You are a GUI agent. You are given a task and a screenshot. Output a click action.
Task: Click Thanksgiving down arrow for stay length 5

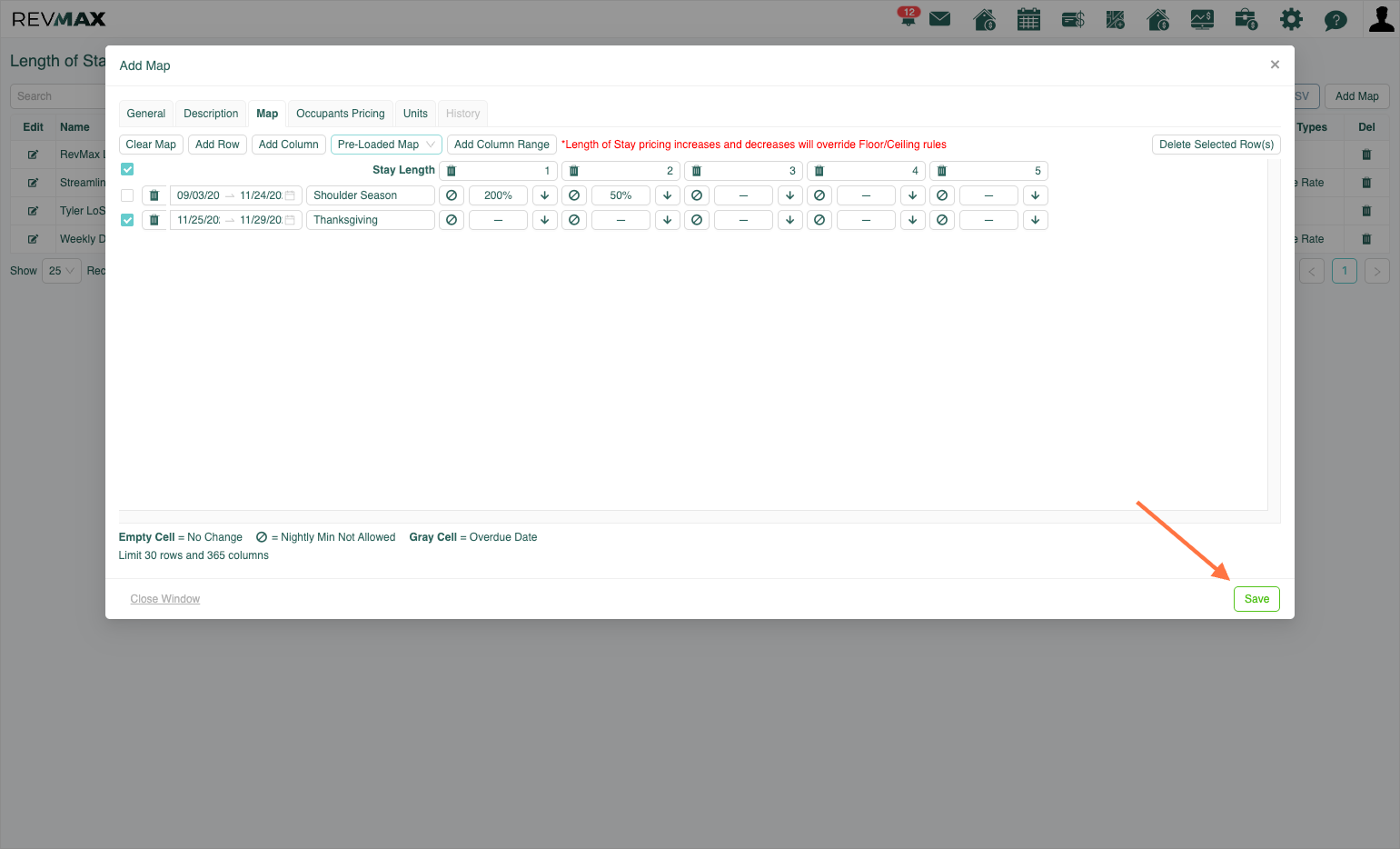pos(1036,220)
